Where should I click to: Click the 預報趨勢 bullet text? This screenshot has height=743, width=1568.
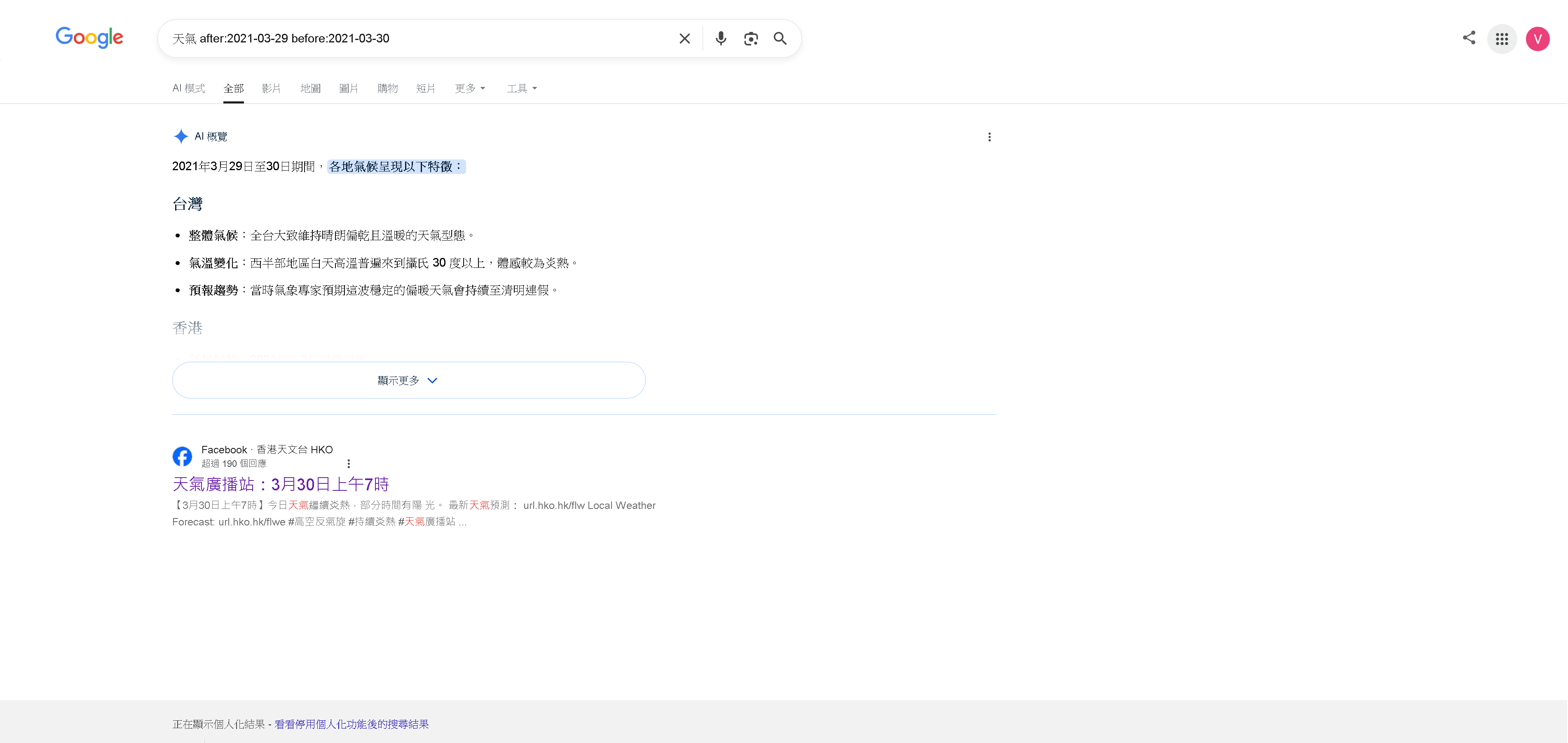coord(374,290)
